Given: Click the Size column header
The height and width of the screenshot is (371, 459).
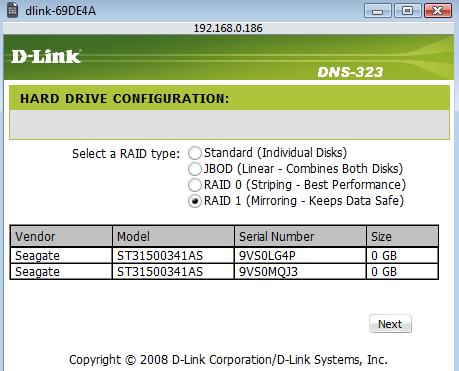Looking at the screenshot, I should [402, 236].
